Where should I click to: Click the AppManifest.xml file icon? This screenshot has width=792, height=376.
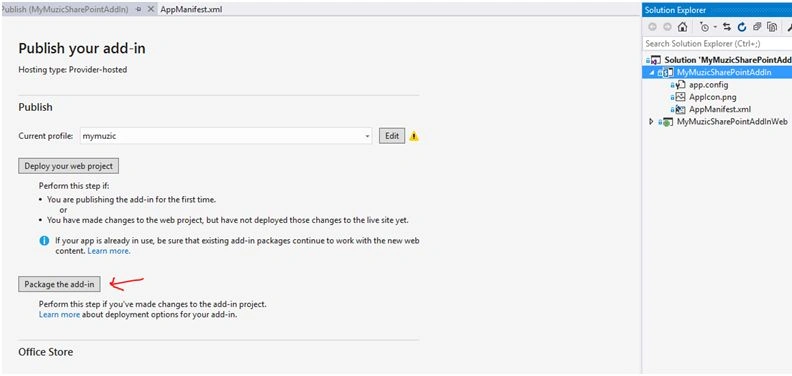coord(680,109)
